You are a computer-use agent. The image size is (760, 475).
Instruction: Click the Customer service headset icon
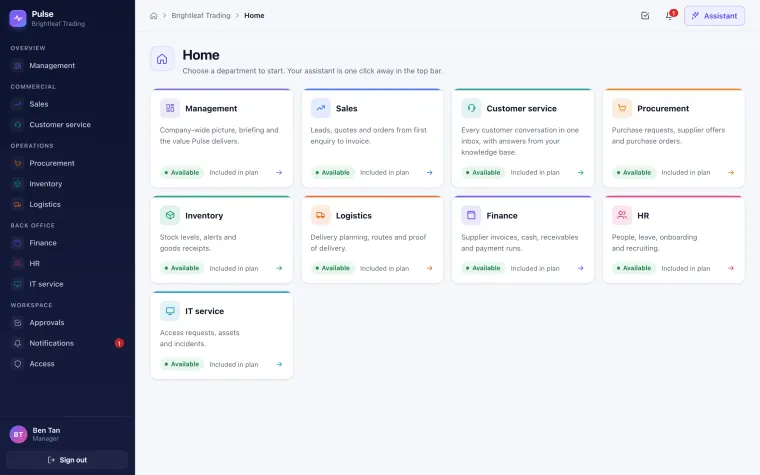(471, 108)
